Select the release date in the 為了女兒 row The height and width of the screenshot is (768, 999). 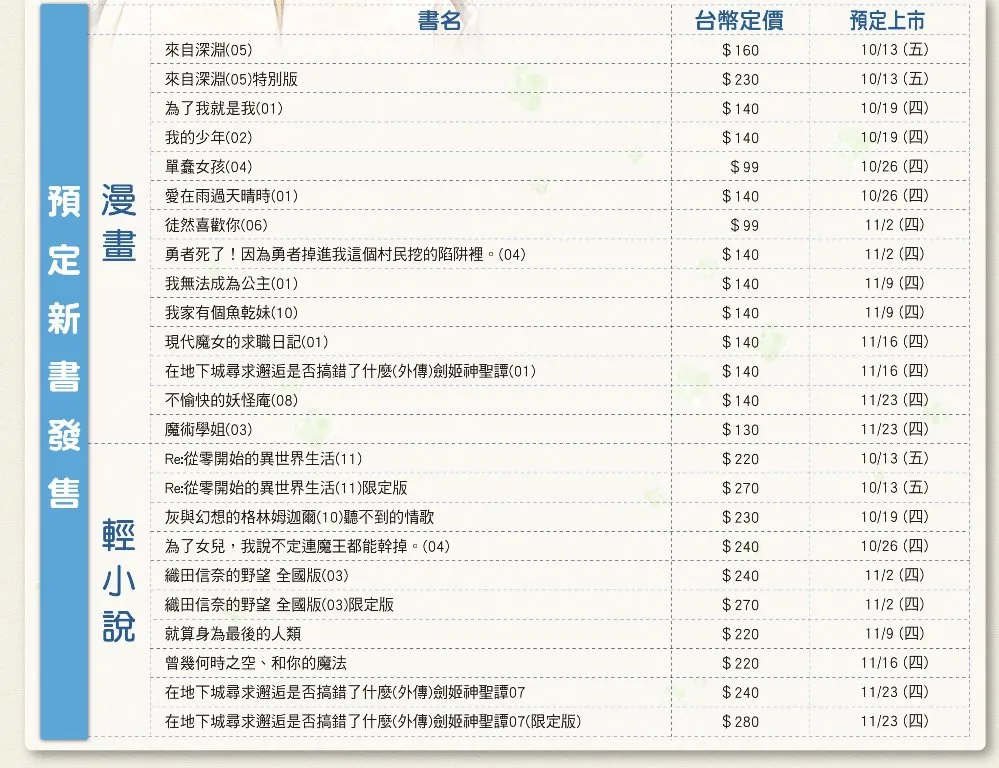point(895,546)
